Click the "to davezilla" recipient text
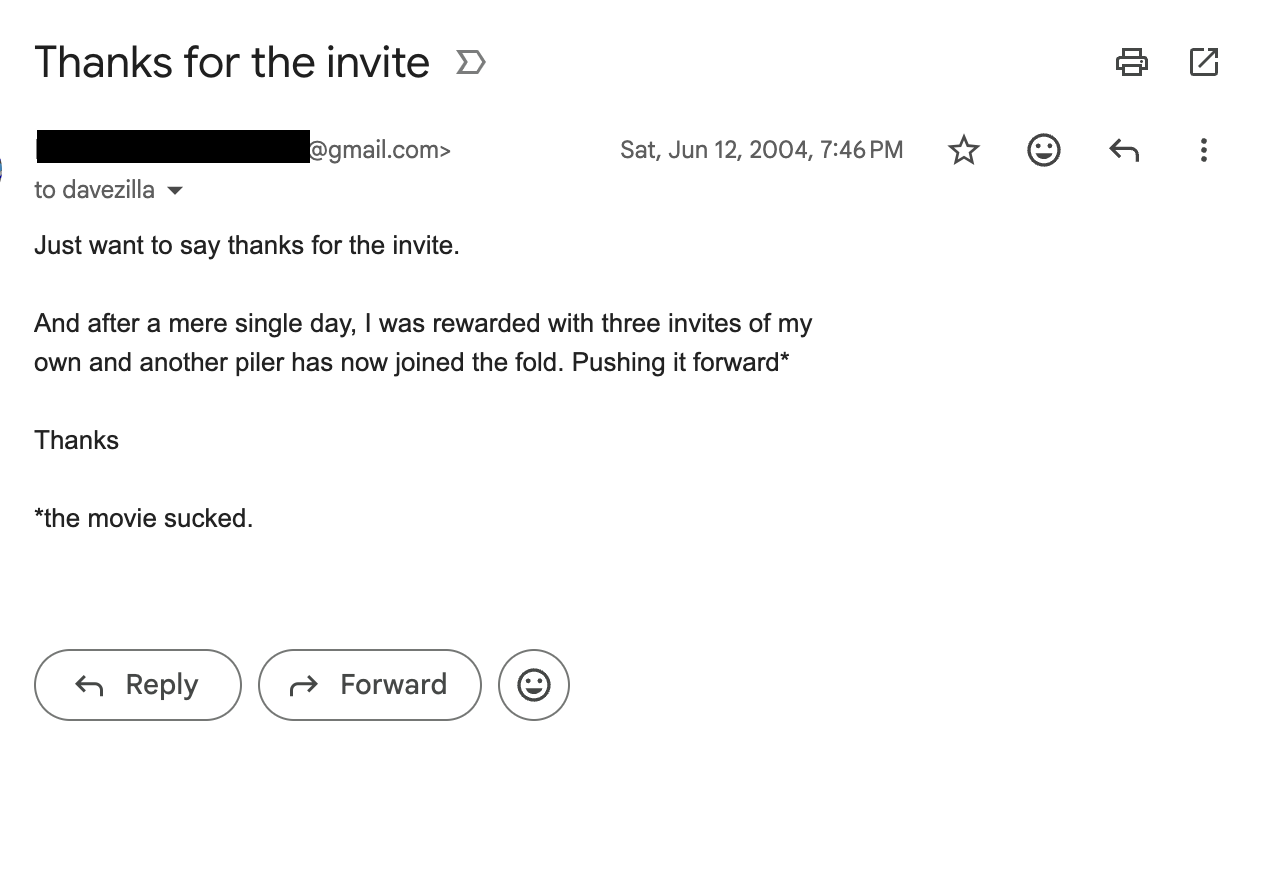Viewport: 1262px width, 874px height. (x=94, y=190)
